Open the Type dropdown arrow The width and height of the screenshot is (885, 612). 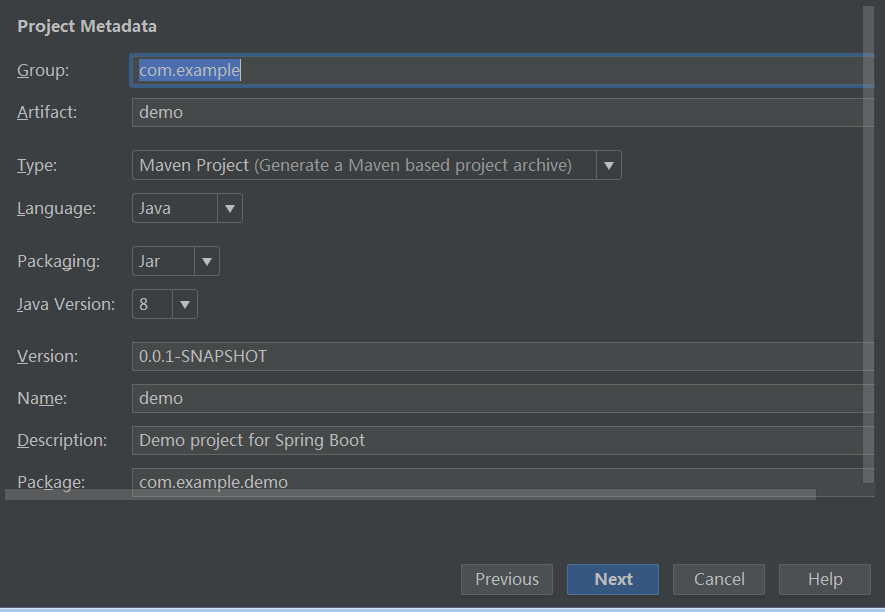[x=608, y=165]
